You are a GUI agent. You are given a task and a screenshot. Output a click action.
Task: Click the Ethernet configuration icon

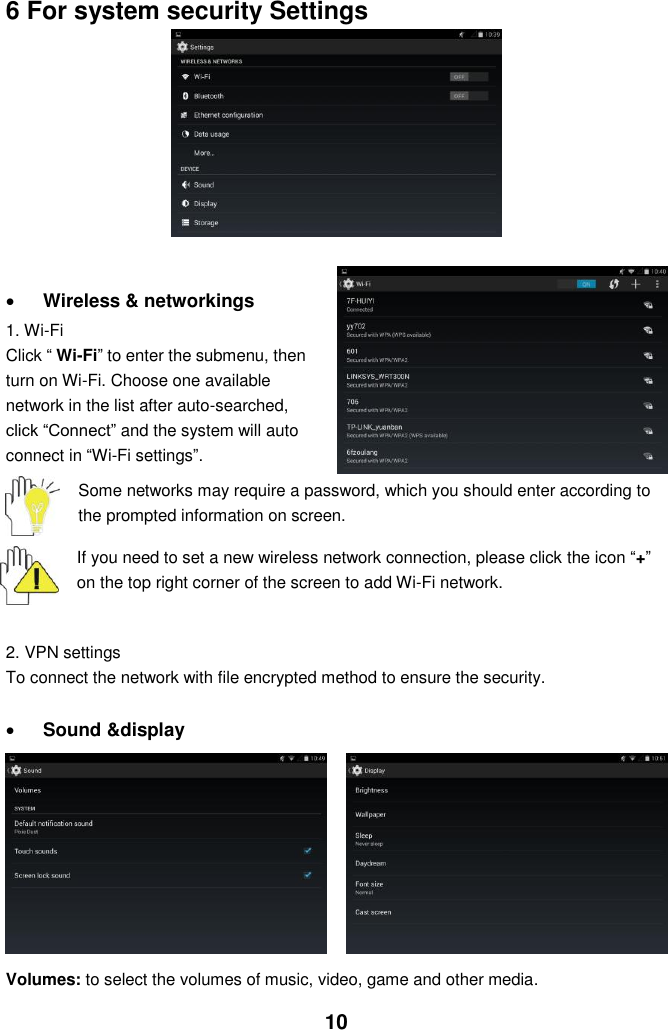point(185,115)
